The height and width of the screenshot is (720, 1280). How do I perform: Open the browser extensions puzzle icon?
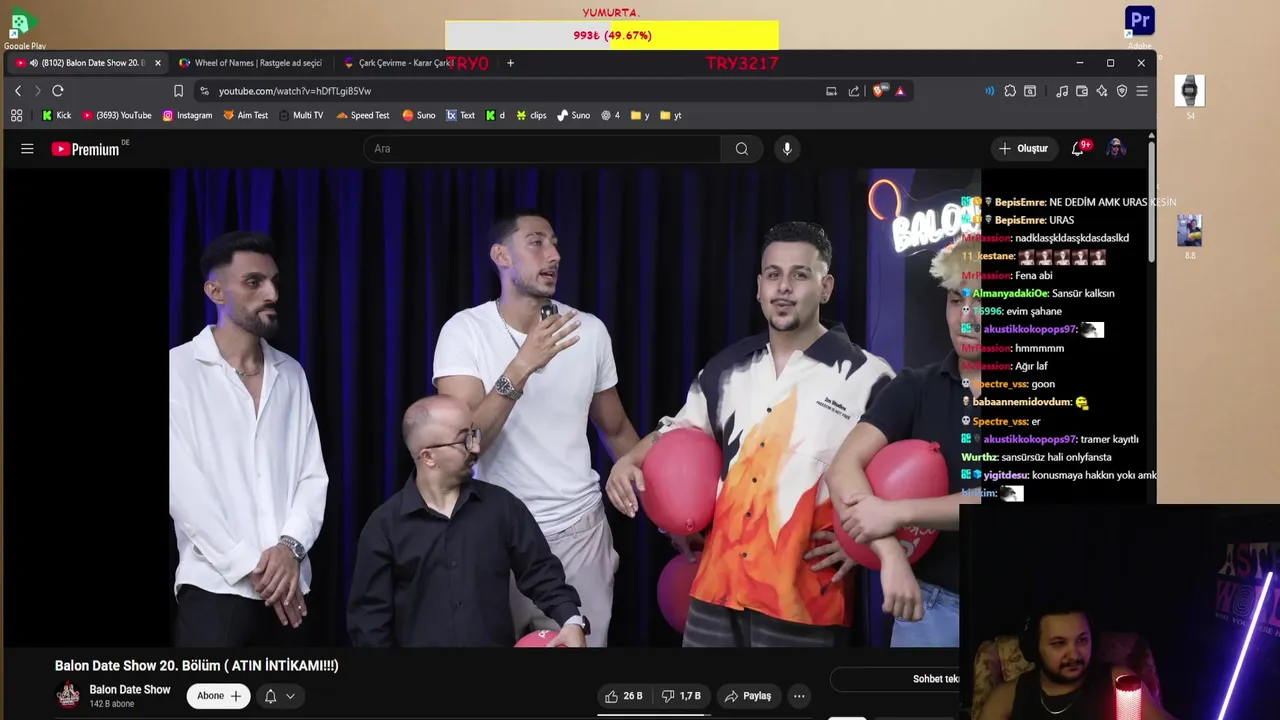coord(1010,91)
